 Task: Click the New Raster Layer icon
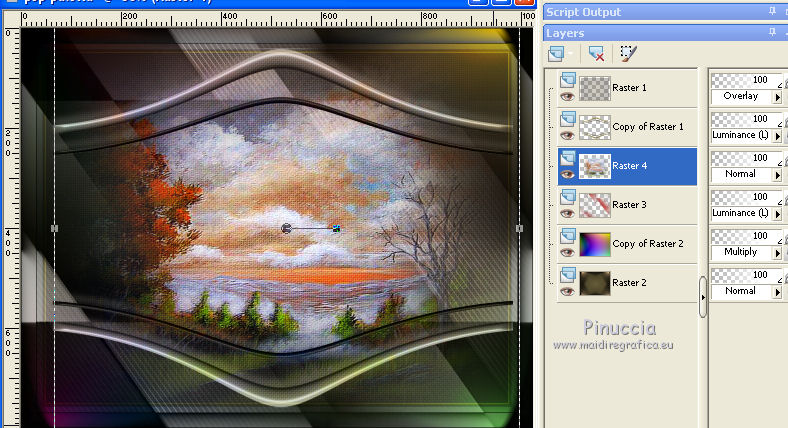(556, 54)
